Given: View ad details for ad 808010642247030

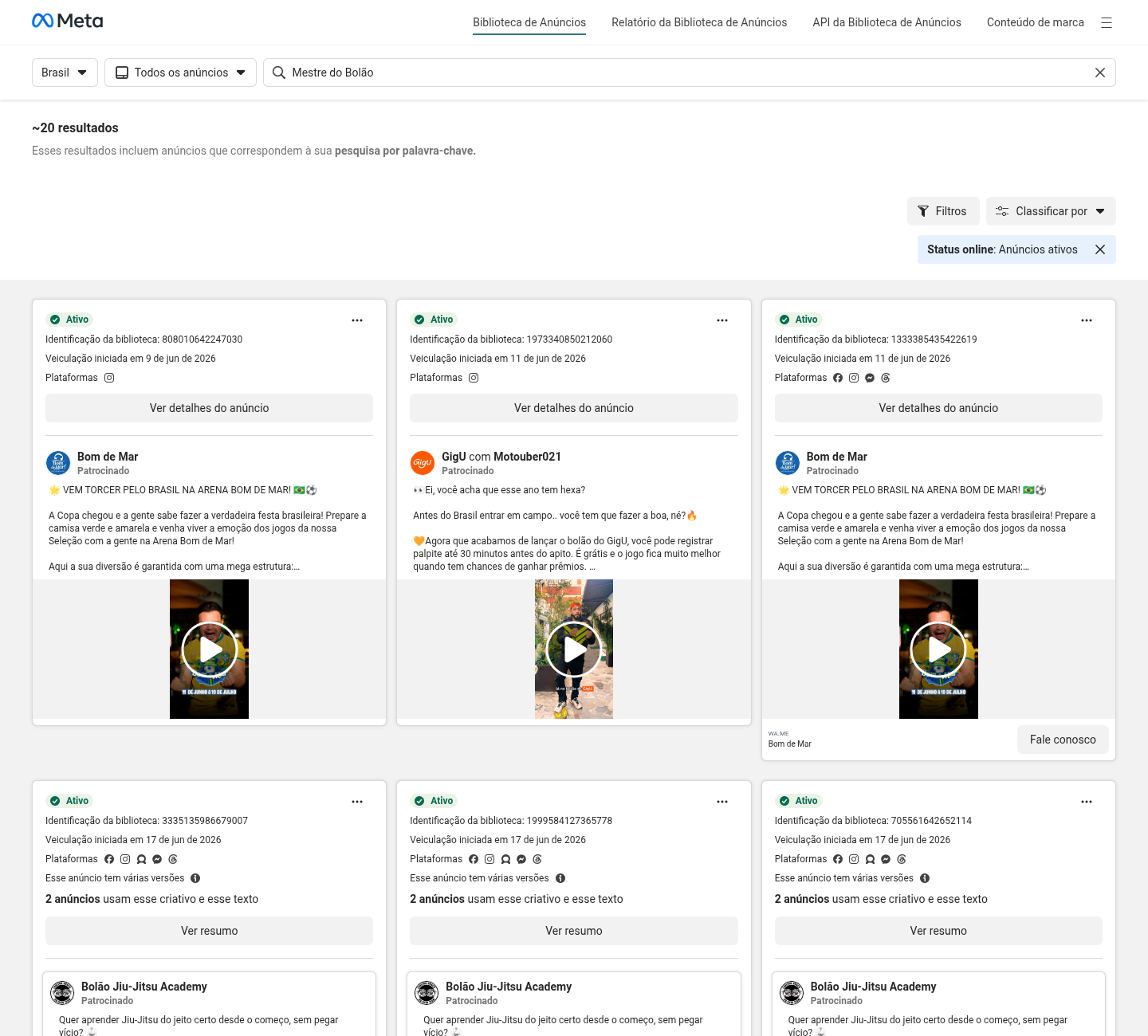Looking at the screenshot, I should pos(209,408).
